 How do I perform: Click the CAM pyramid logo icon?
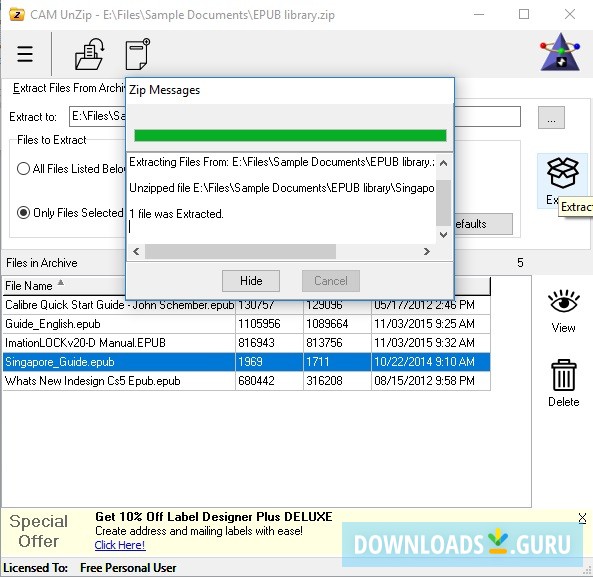tap(560, 52)
